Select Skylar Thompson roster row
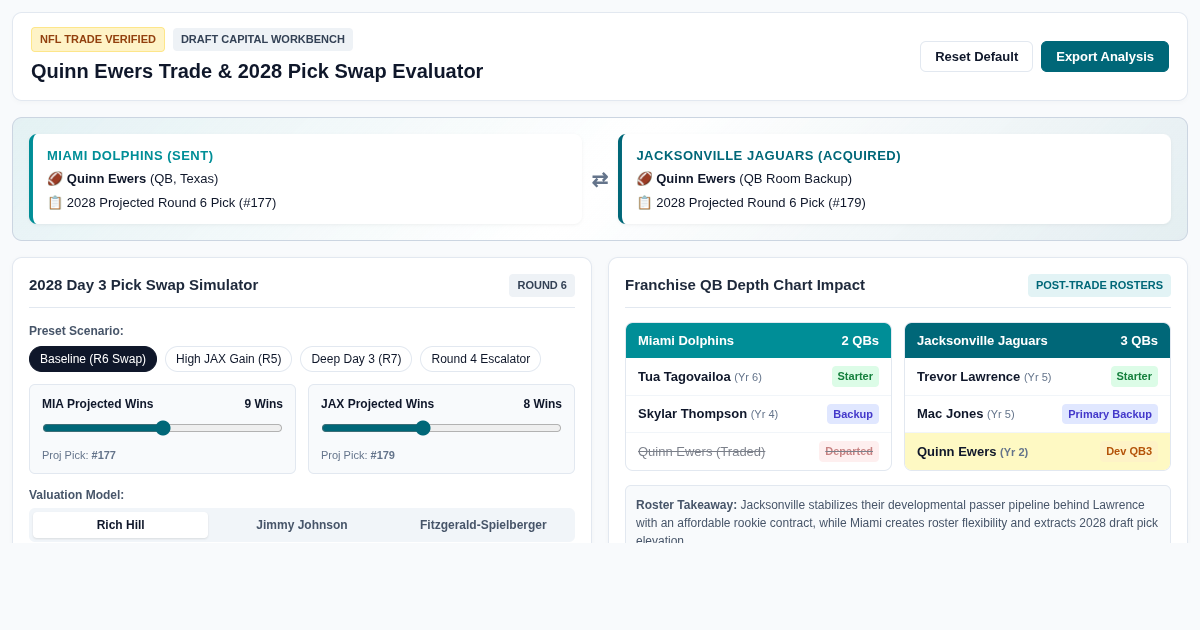 pyautogui.click(x=758, y=414)
